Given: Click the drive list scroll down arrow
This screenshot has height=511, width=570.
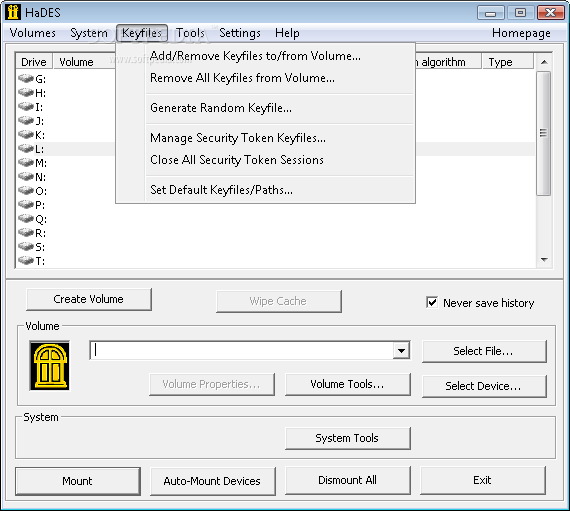Looking at the screenshot, I should (544, 259).
